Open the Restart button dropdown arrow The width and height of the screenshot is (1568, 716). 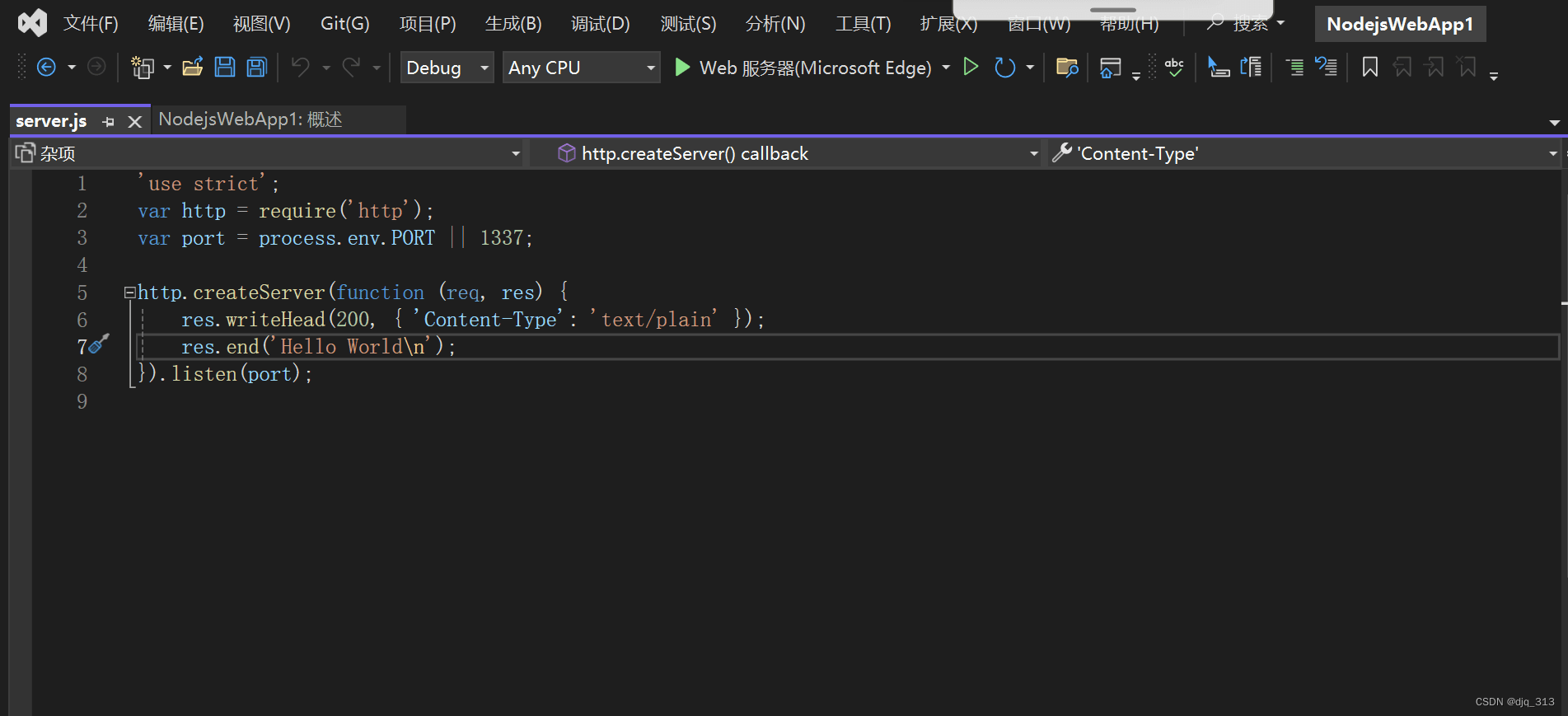tap(1030, 68)
